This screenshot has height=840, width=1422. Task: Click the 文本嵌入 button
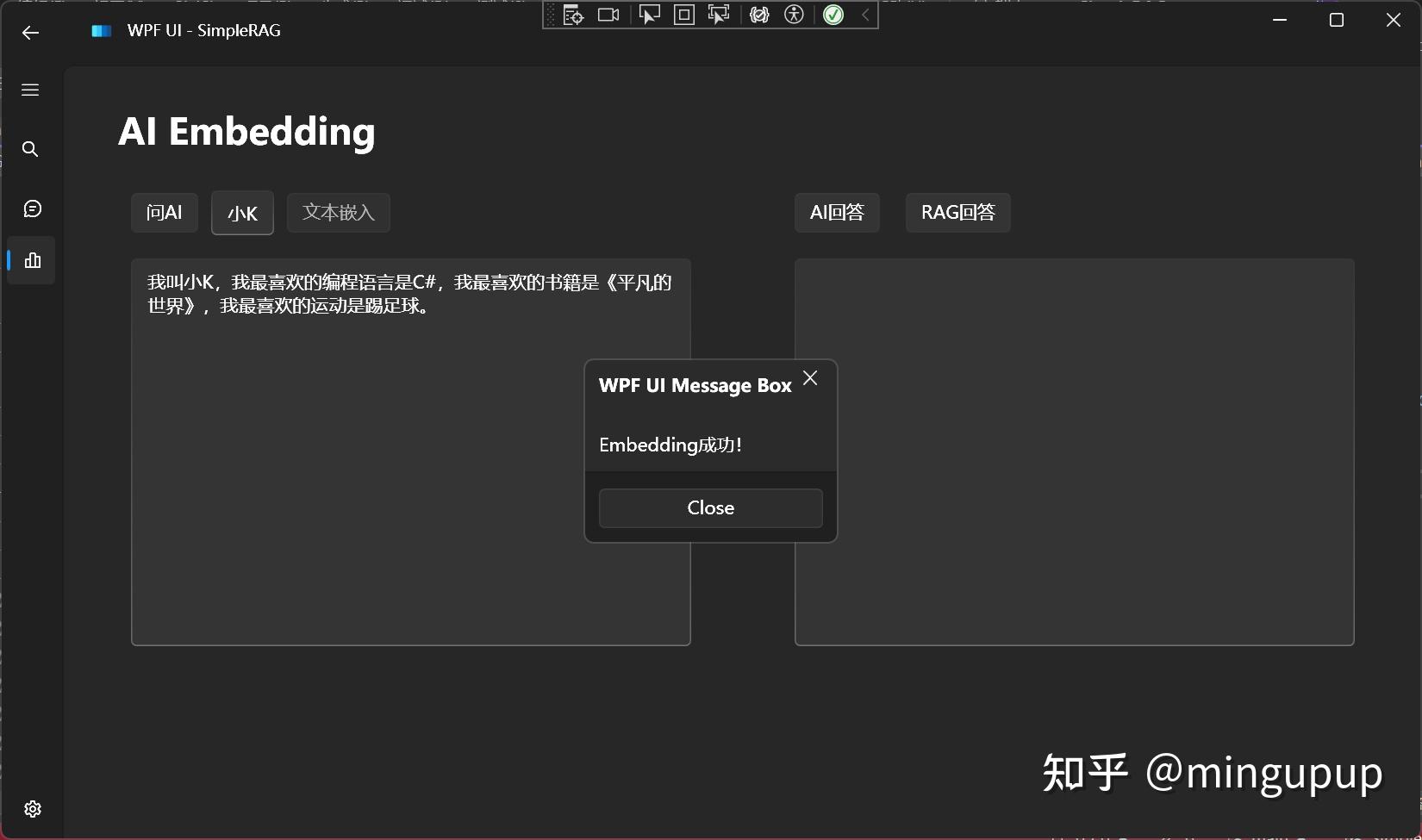pos(339,213)
